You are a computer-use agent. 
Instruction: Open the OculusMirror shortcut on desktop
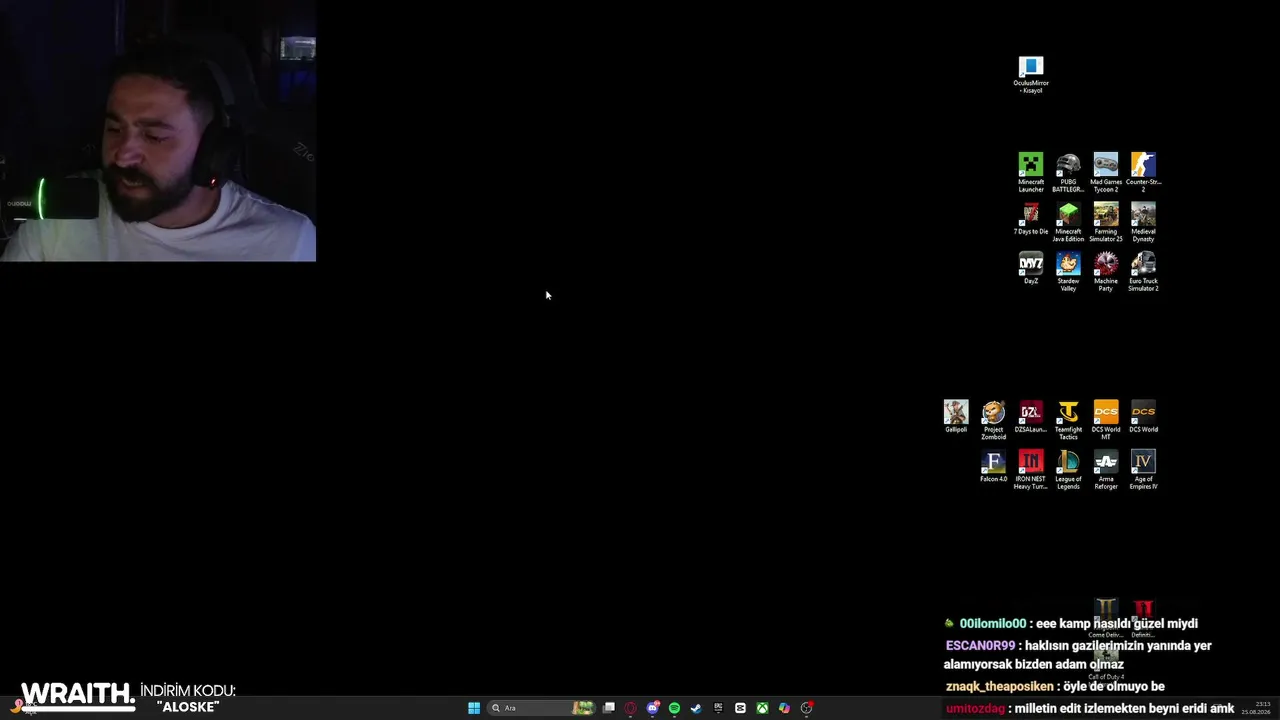tap(1031, 75)
